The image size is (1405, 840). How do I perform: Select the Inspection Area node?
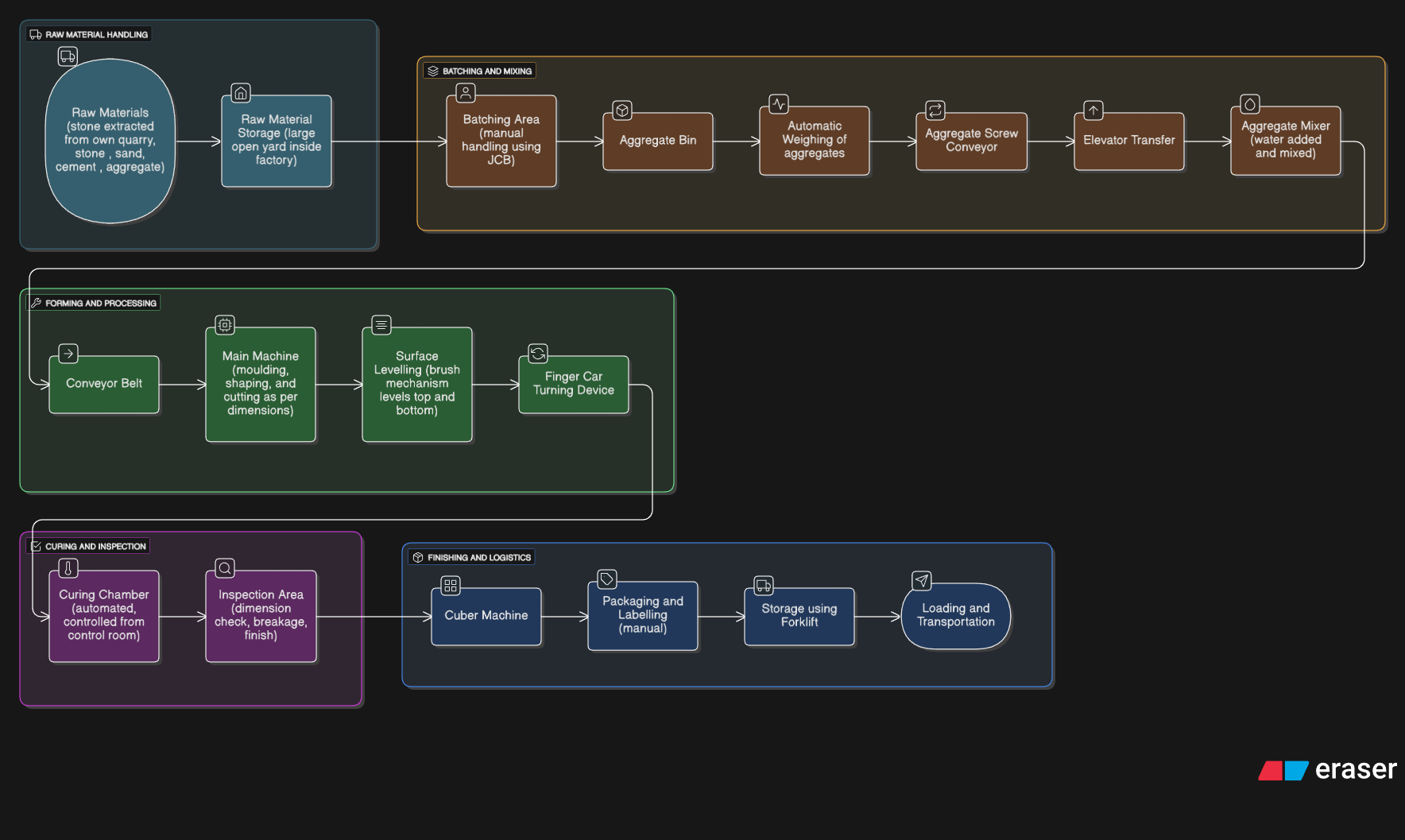[261, 616]
